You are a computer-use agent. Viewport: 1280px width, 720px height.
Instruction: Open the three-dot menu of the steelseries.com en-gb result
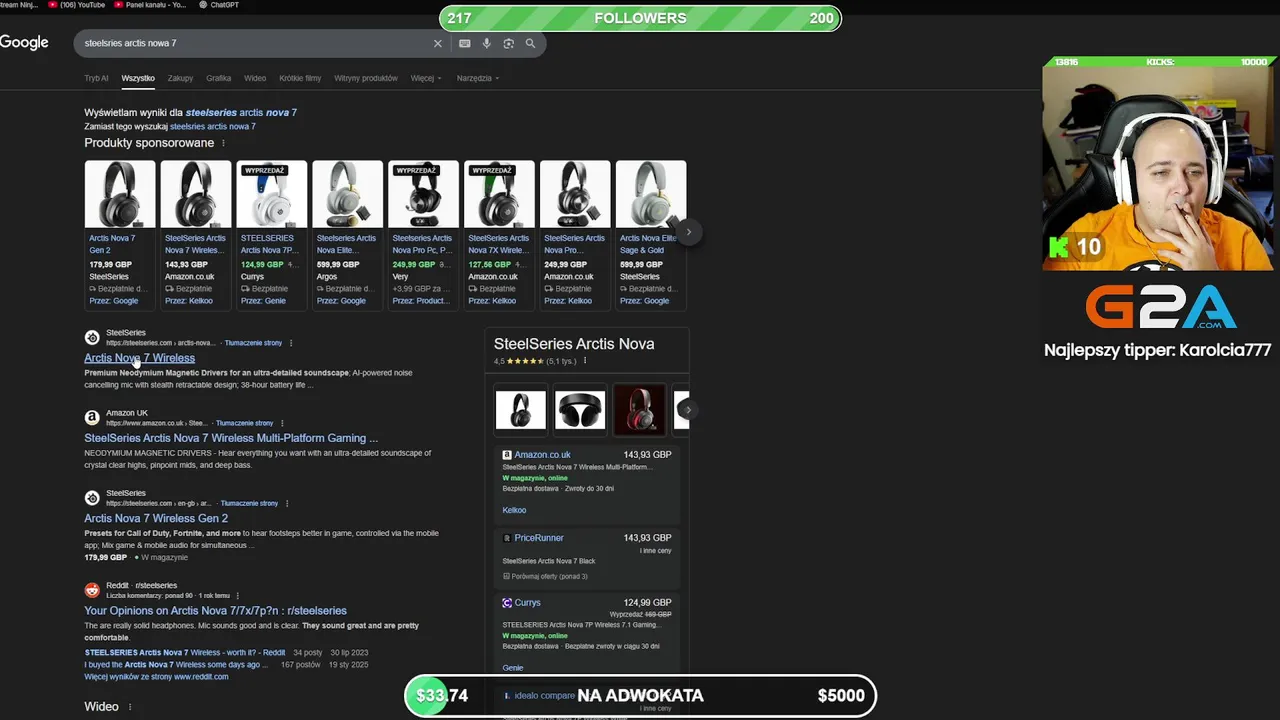pos(287,503)
